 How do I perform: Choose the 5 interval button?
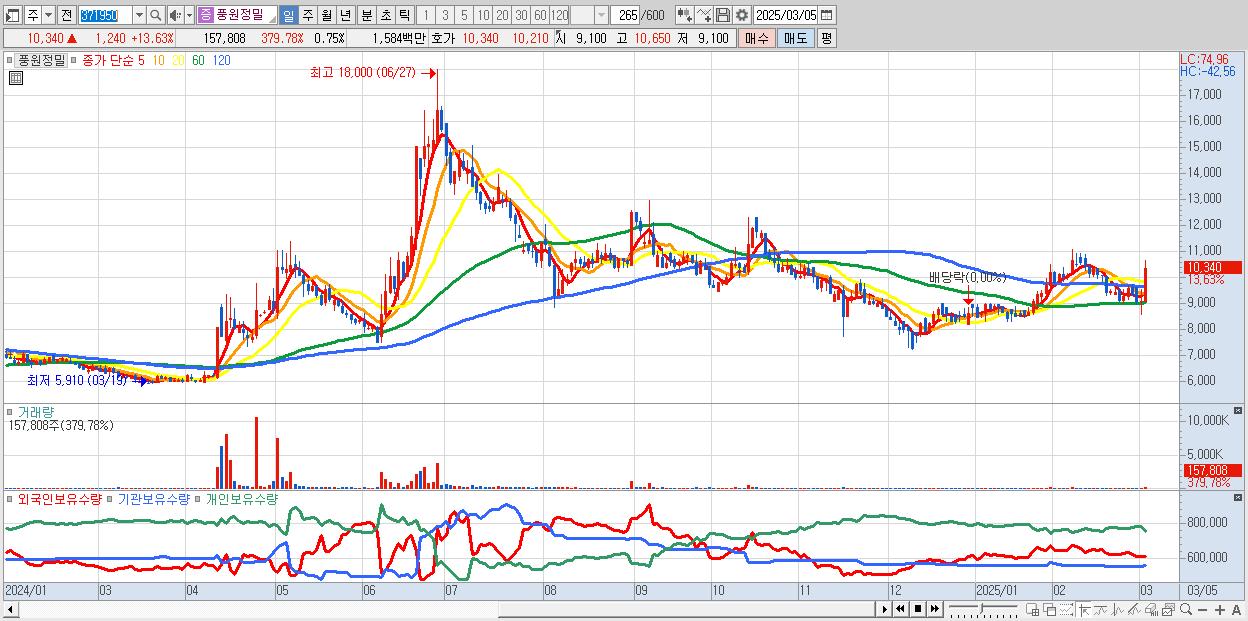click(x=464, y=15)
